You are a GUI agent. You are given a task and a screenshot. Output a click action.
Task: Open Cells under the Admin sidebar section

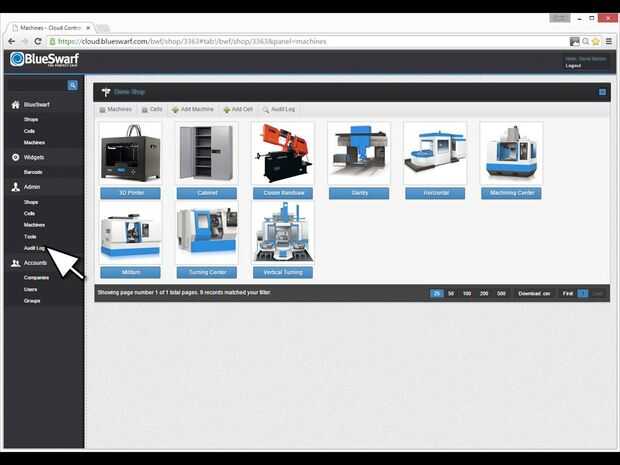click(x=29, y=213)
